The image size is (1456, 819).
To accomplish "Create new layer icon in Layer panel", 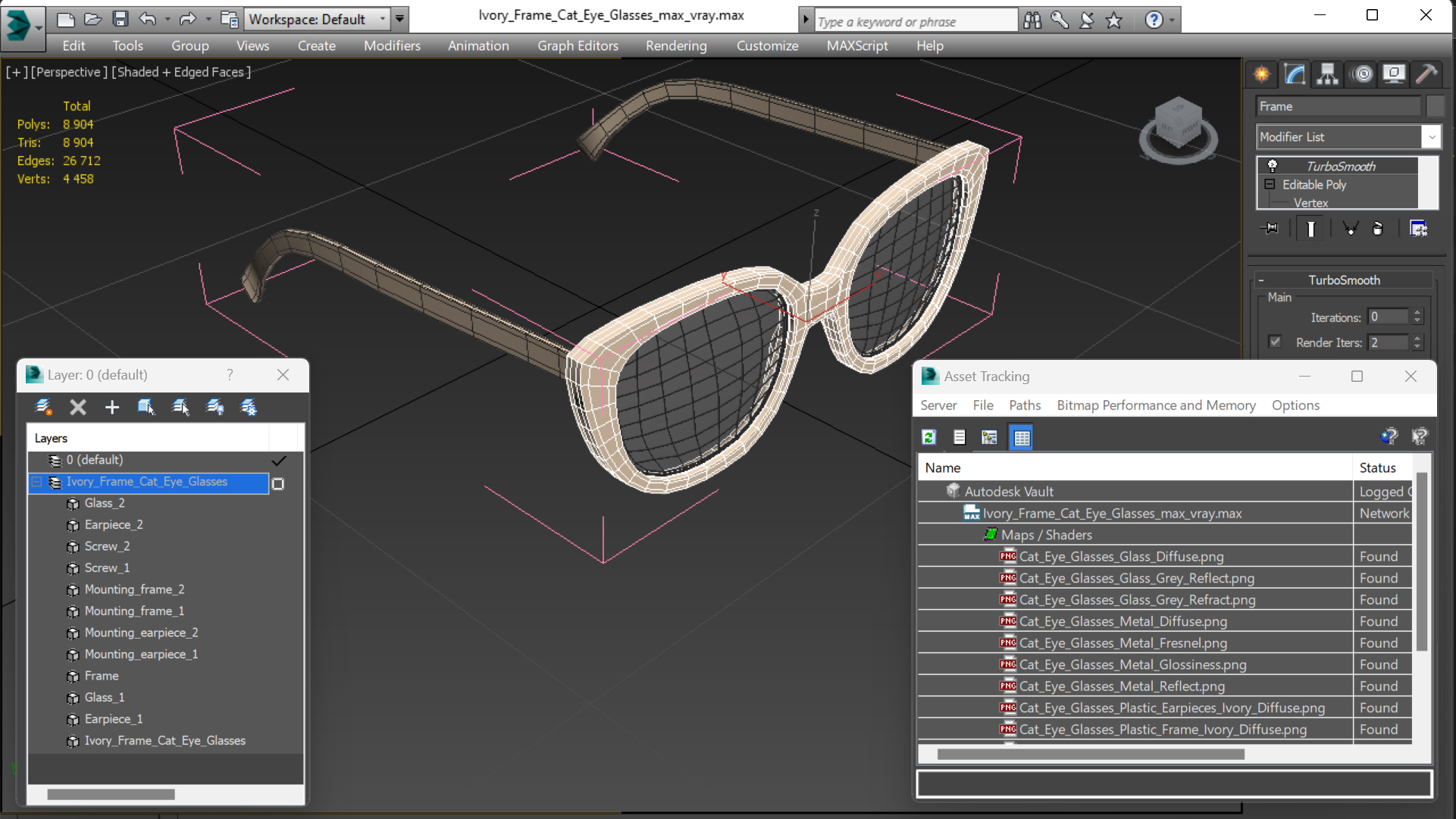I will (x=43, y=408).
